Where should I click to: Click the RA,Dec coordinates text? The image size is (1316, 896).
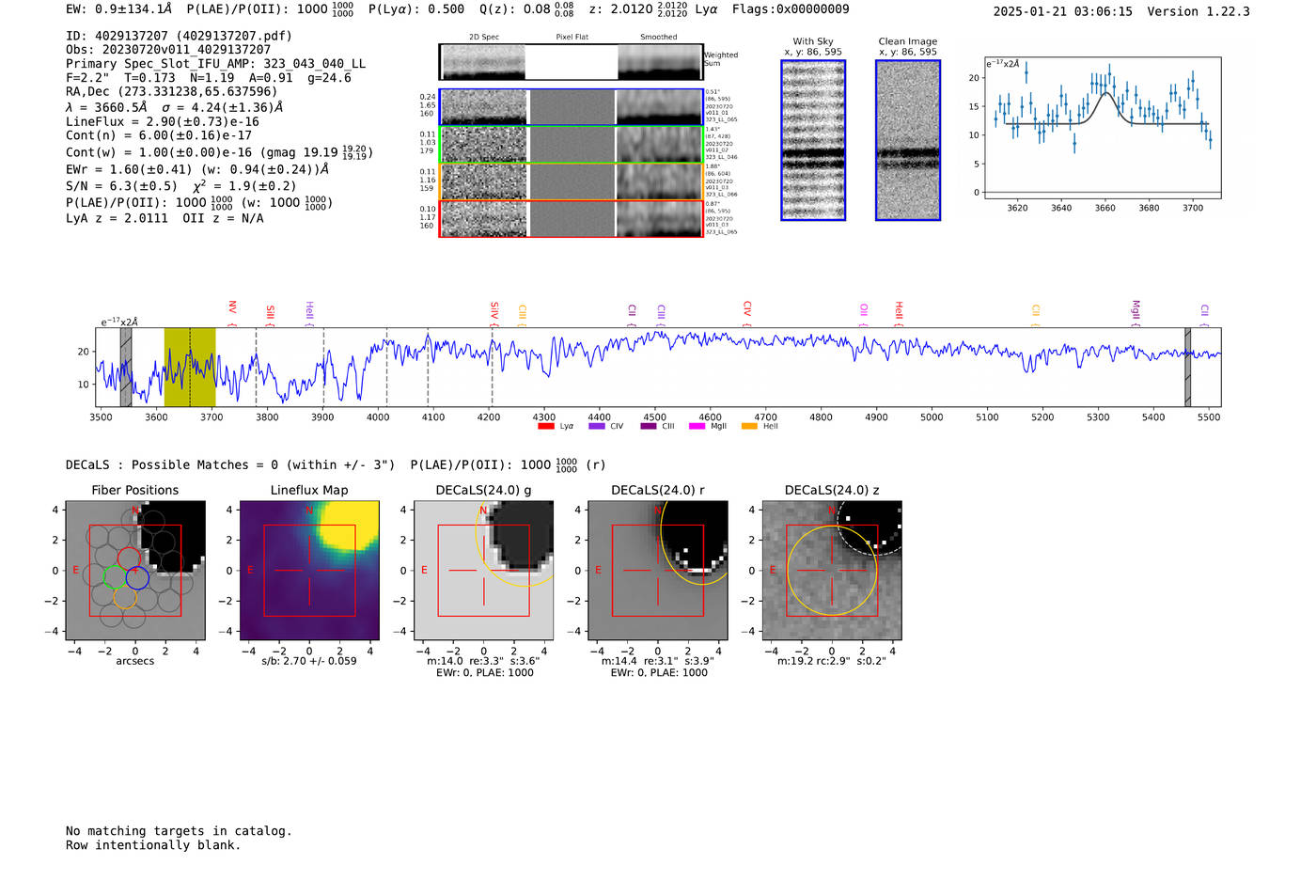[172, 91]
